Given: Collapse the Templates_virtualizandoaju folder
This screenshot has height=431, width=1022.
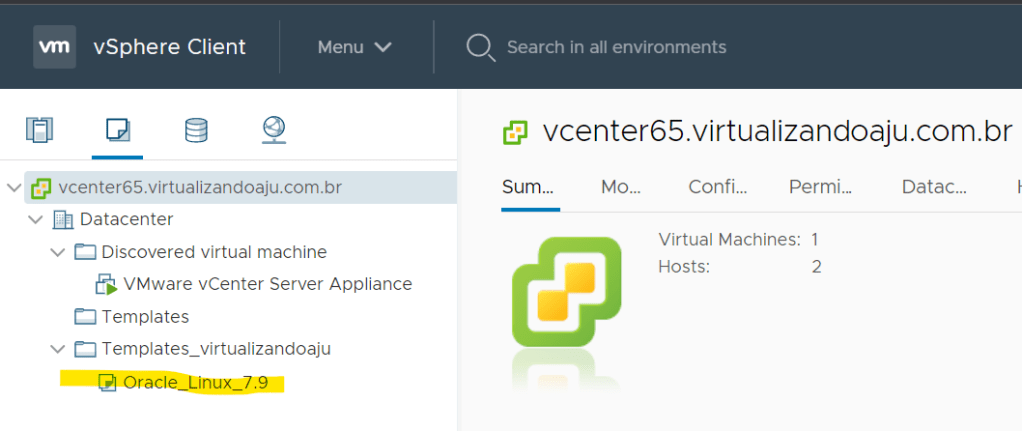Looking at the screenshot, I should coord(58,349).
